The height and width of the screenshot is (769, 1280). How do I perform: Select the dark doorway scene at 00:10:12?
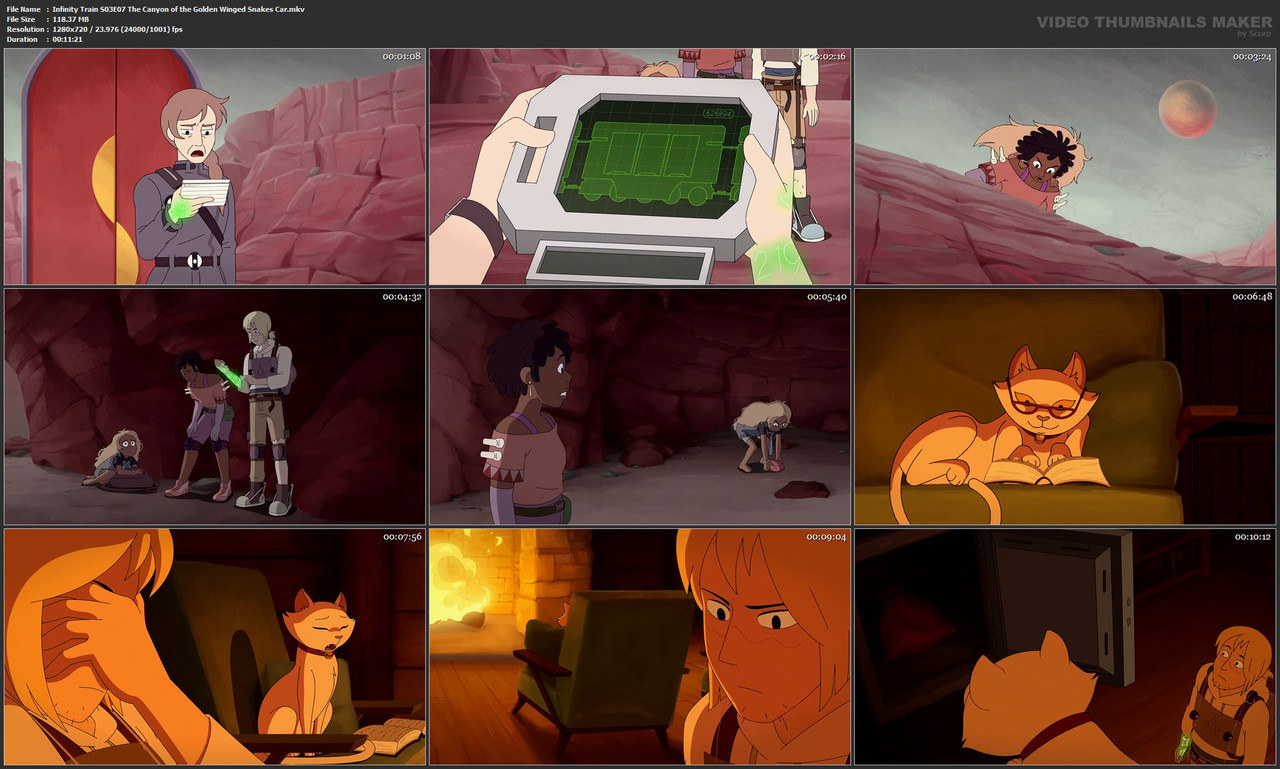[x=1063, y=645]
